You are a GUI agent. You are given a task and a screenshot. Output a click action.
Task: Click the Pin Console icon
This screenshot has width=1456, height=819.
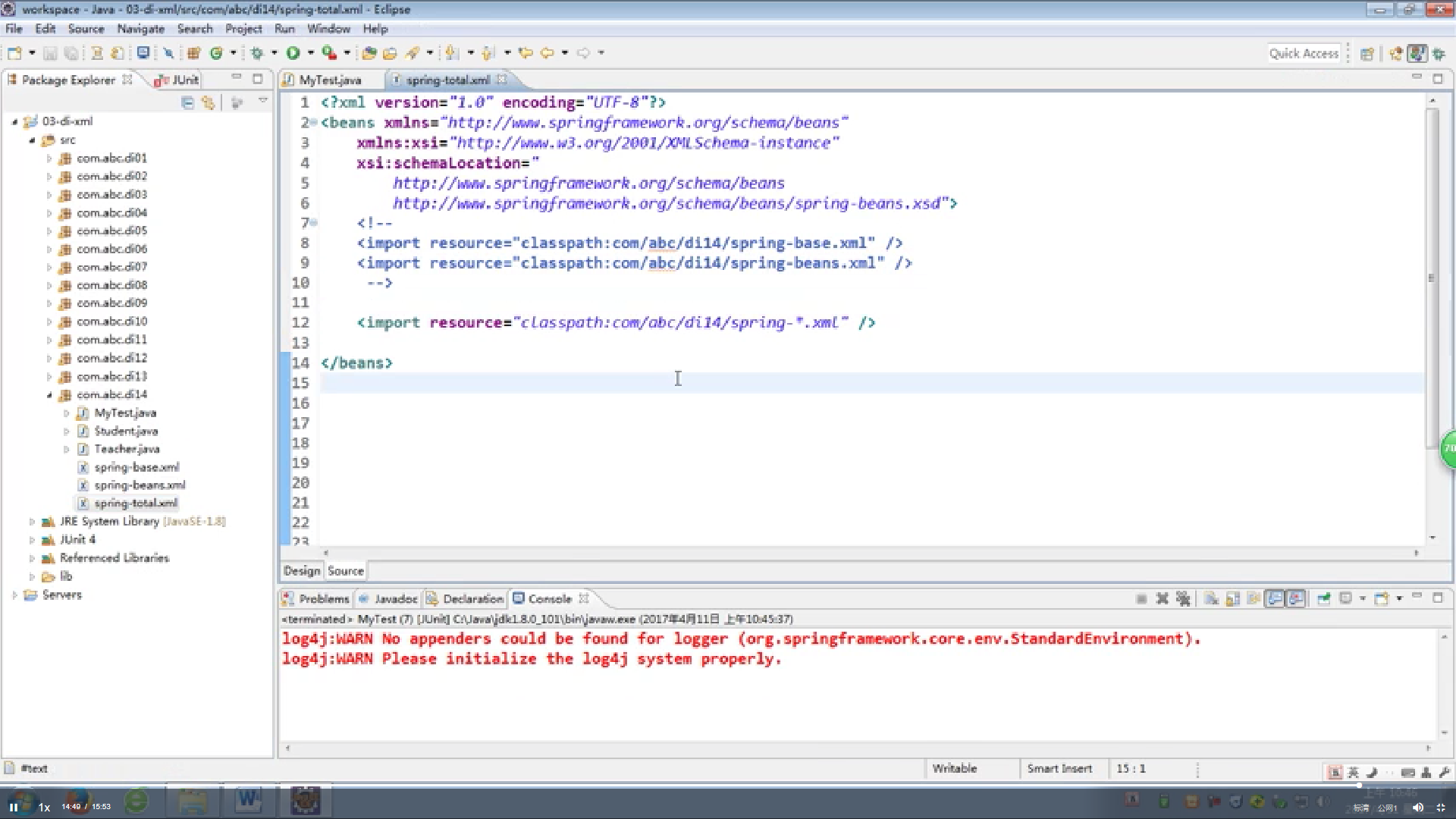click(1324, 598)
